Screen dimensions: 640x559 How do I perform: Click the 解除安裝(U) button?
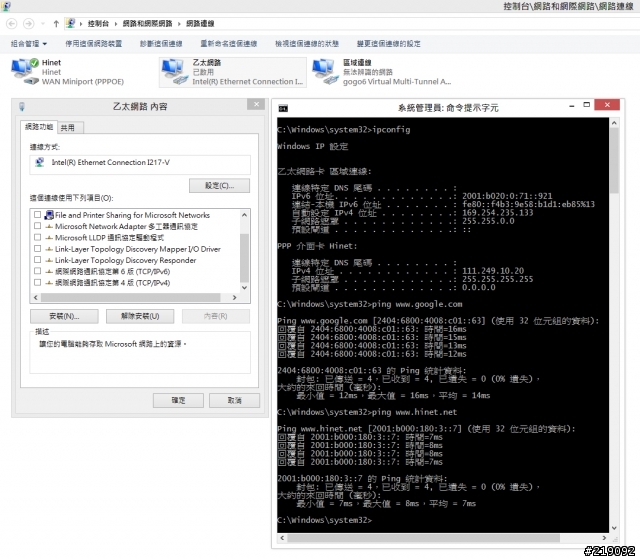tap(140, 316)
